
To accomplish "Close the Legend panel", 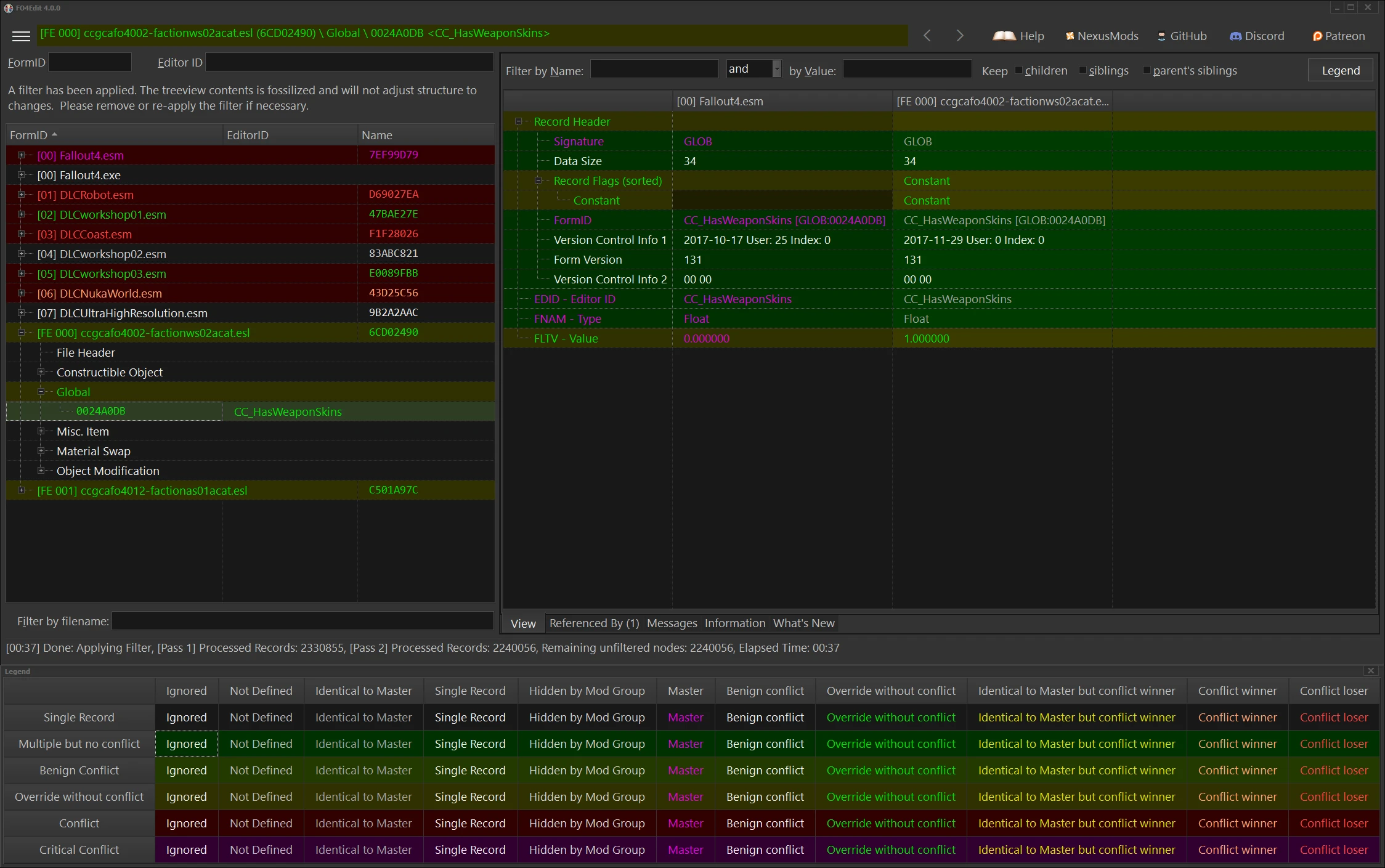I will [x=1371, y=671].
